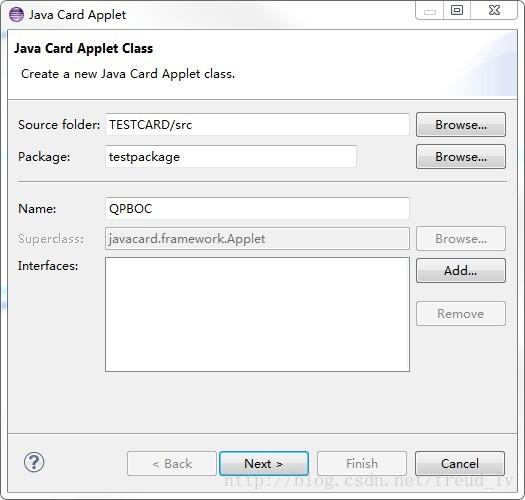Screen dimensions: 525x500
Task: Browse for the Package
Action: 461,156
